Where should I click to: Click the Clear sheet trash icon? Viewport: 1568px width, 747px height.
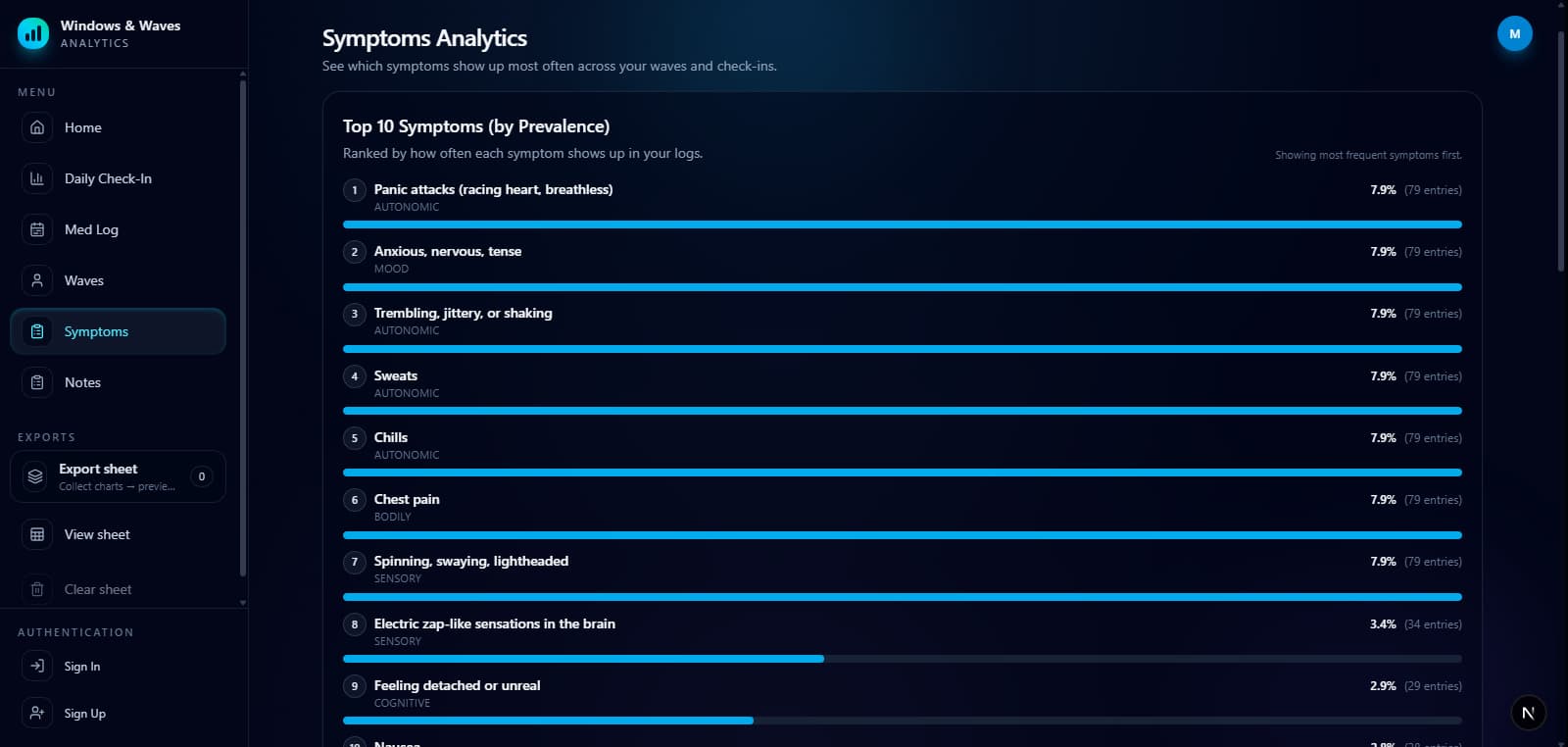(36, 589)
